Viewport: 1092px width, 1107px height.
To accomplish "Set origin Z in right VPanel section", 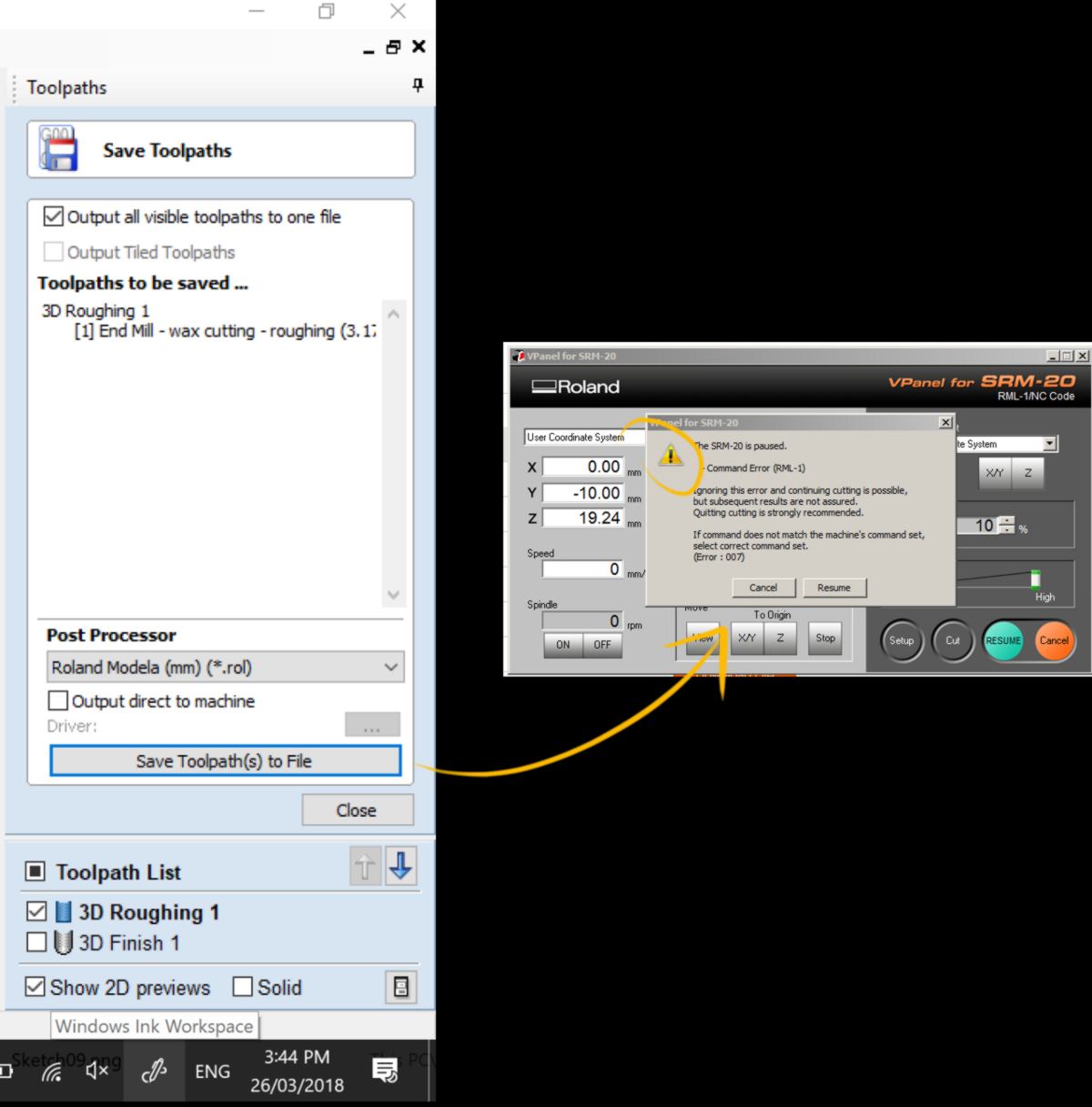I will point(1028,473).
